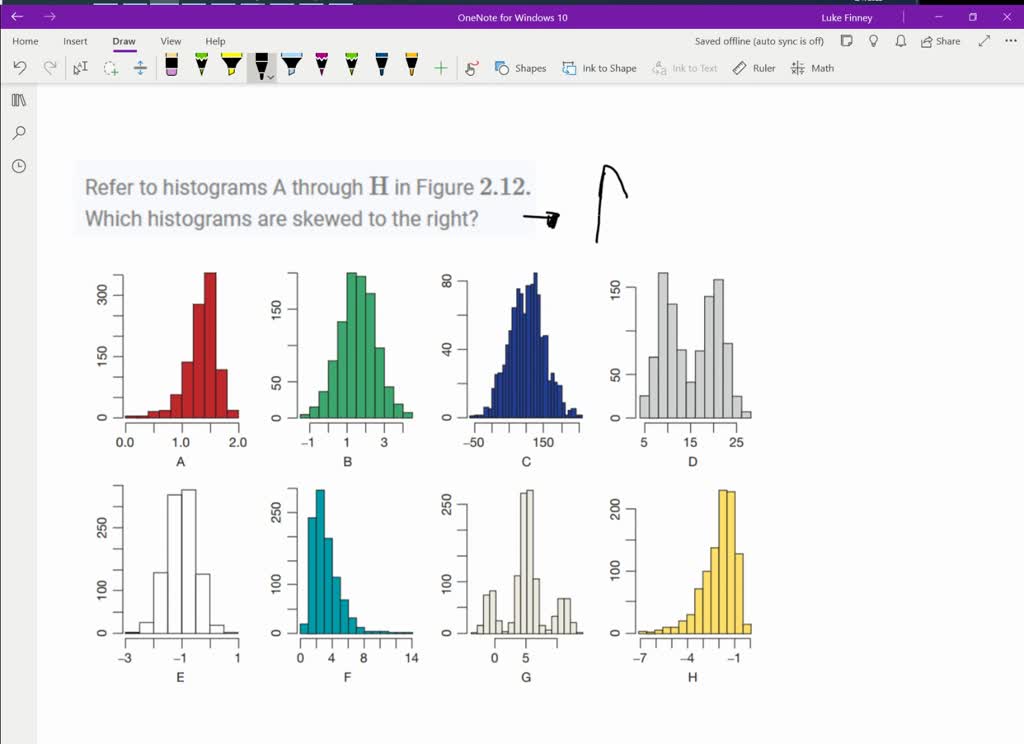1024x744 pixels.
Task: Open the Math assistant
Action: point(812,68)
